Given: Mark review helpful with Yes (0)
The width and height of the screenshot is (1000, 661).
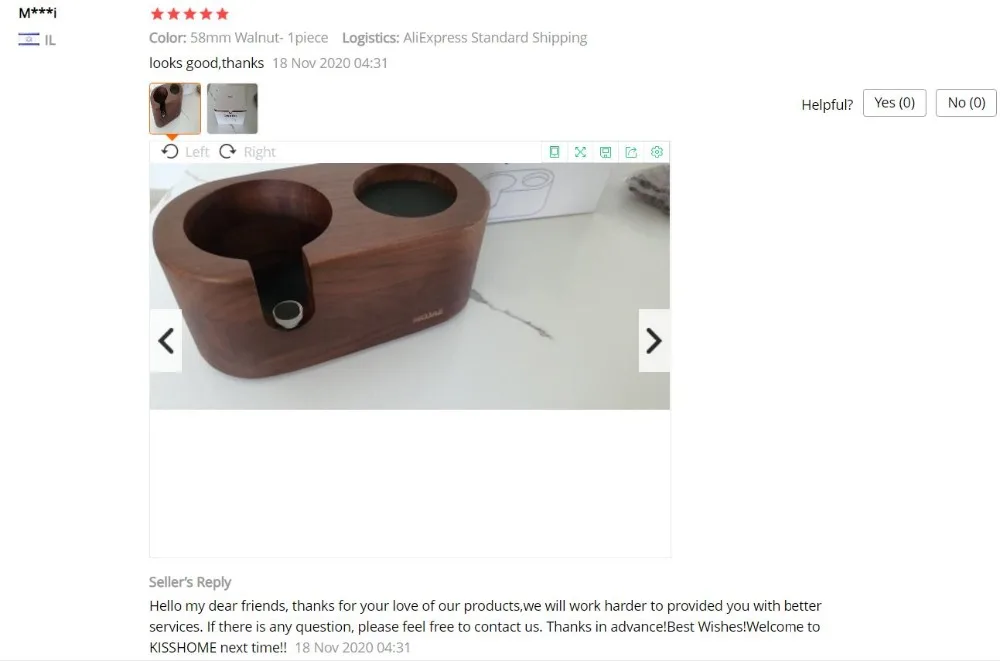Looking at the screenshot, I should pos(894,103).
